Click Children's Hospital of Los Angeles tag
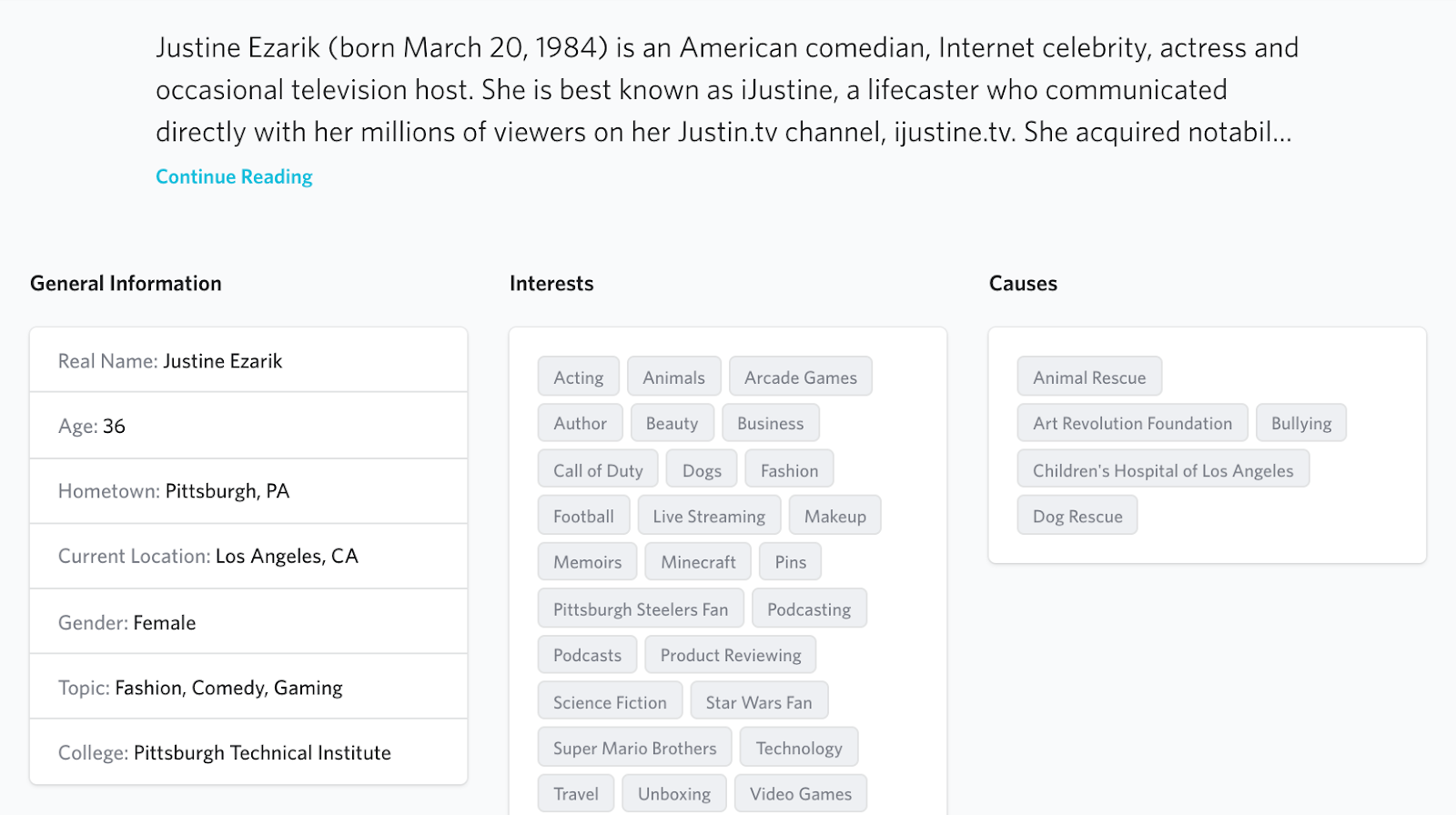This screenshot has height=815, width=1456. tap(1162, 470)
